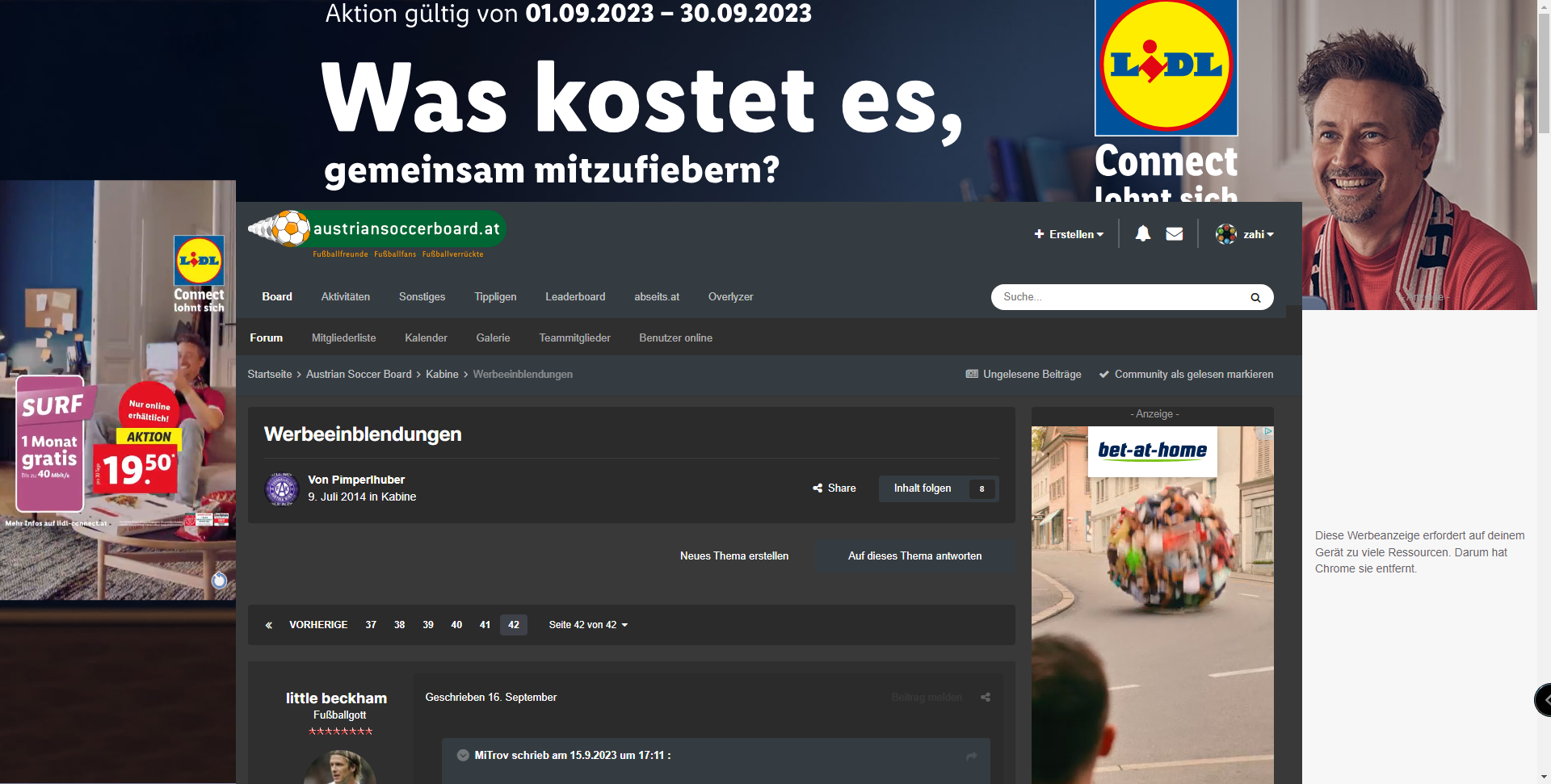
Task: Click Community als gelesen markieren
Action: [x=1186, y=375]
